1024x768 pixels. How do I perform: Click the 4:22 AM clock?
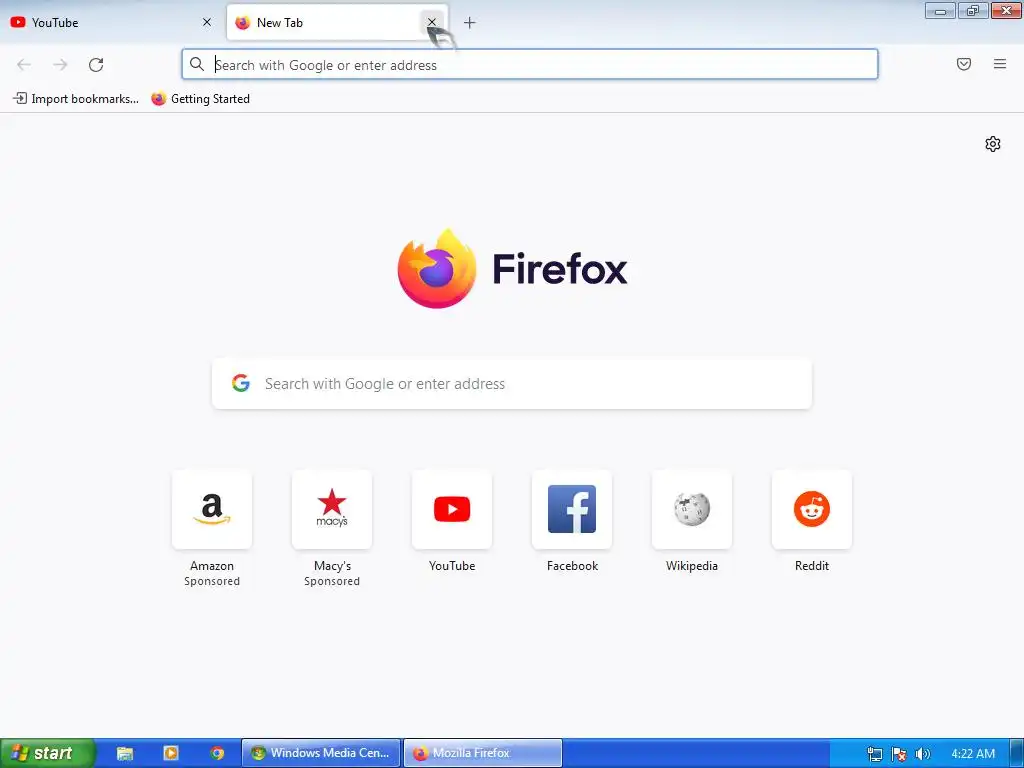[x=973, y=754]
